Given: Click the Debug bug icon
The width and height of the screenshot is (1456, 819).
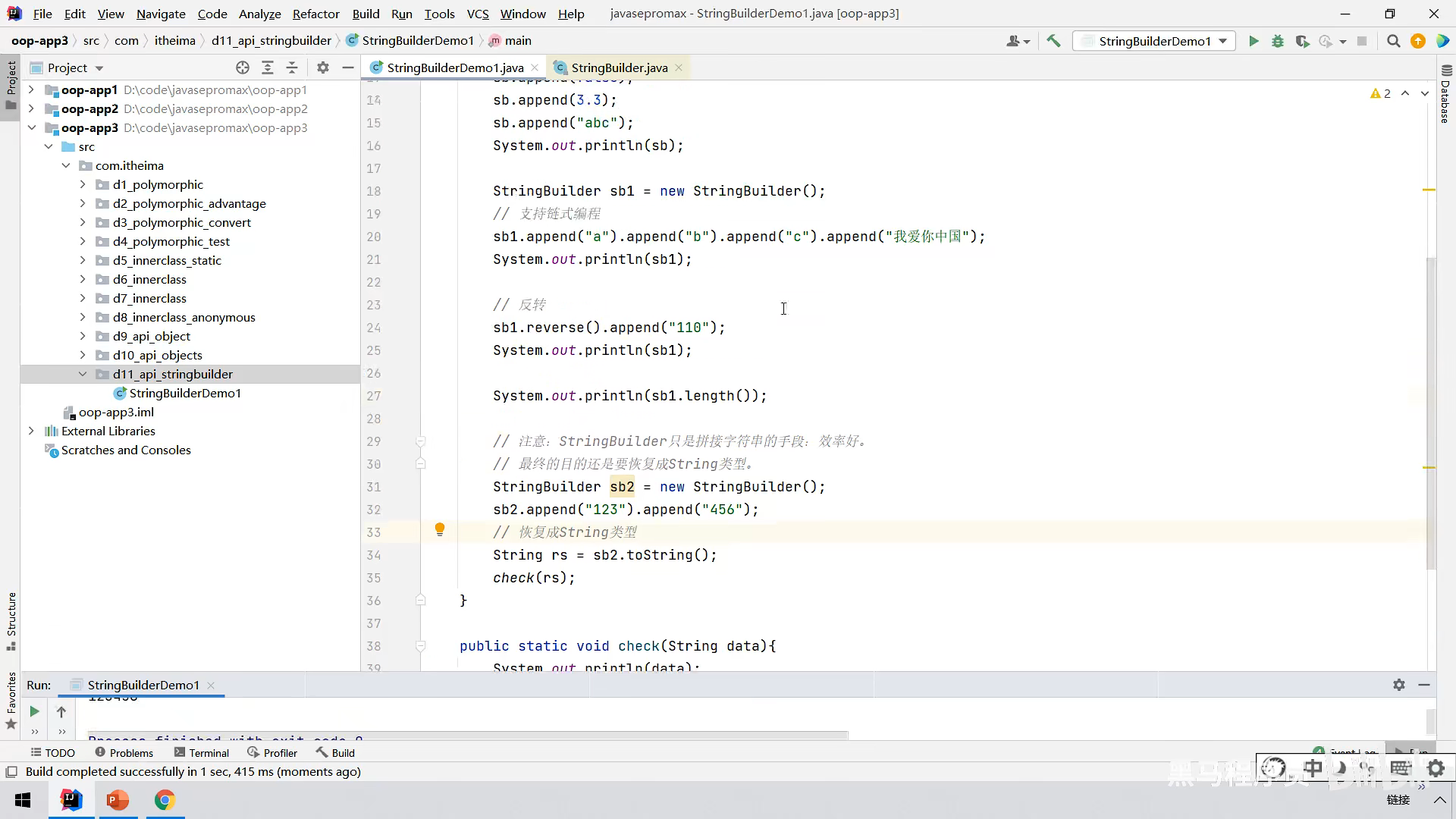Looking at the screenshot, I should coord(1278,41).
